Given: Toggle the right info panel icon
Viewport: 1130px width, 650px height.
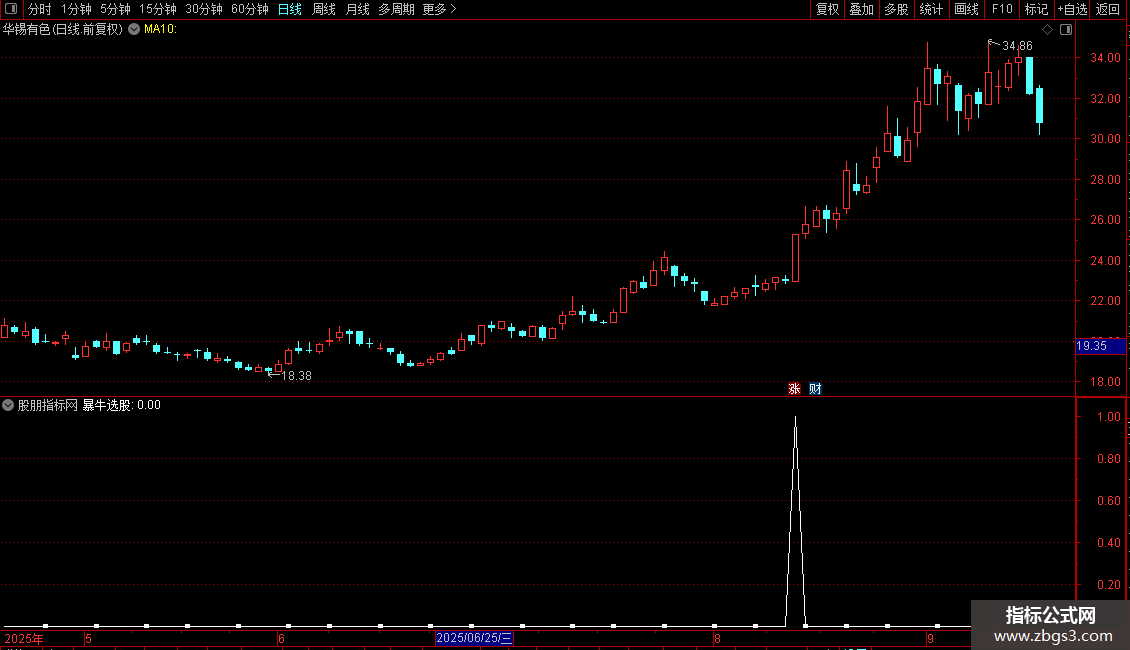Looking at the screenshot, I should pyautogui.click(x=1066, y=30).
